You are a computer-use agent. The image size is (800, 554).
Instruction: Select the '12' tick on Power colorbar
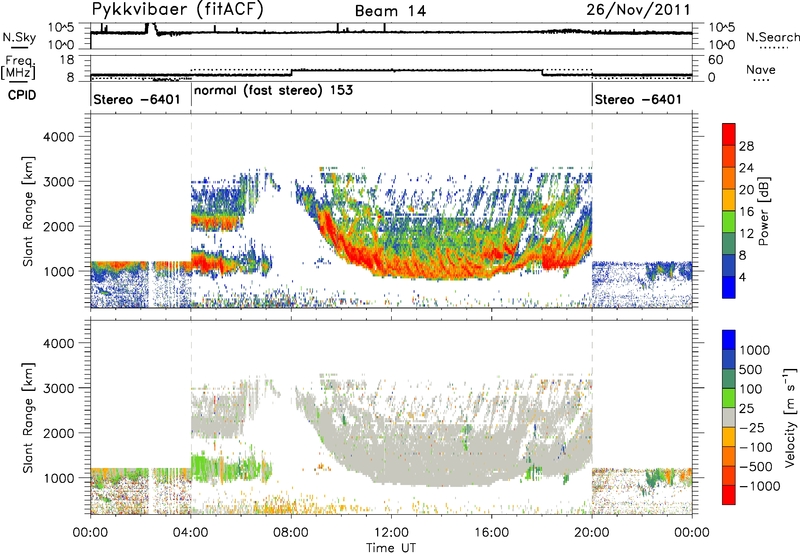[x=746, y=234]
